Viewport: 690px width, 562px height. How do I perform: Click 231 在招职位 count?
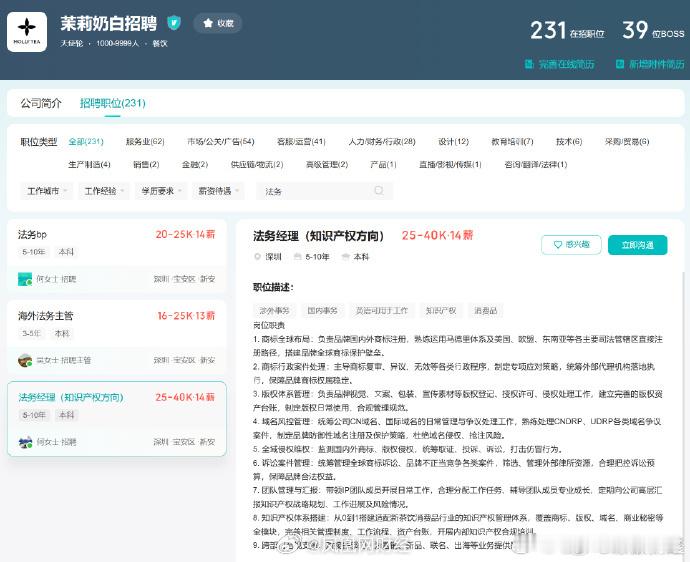point(567,31)
